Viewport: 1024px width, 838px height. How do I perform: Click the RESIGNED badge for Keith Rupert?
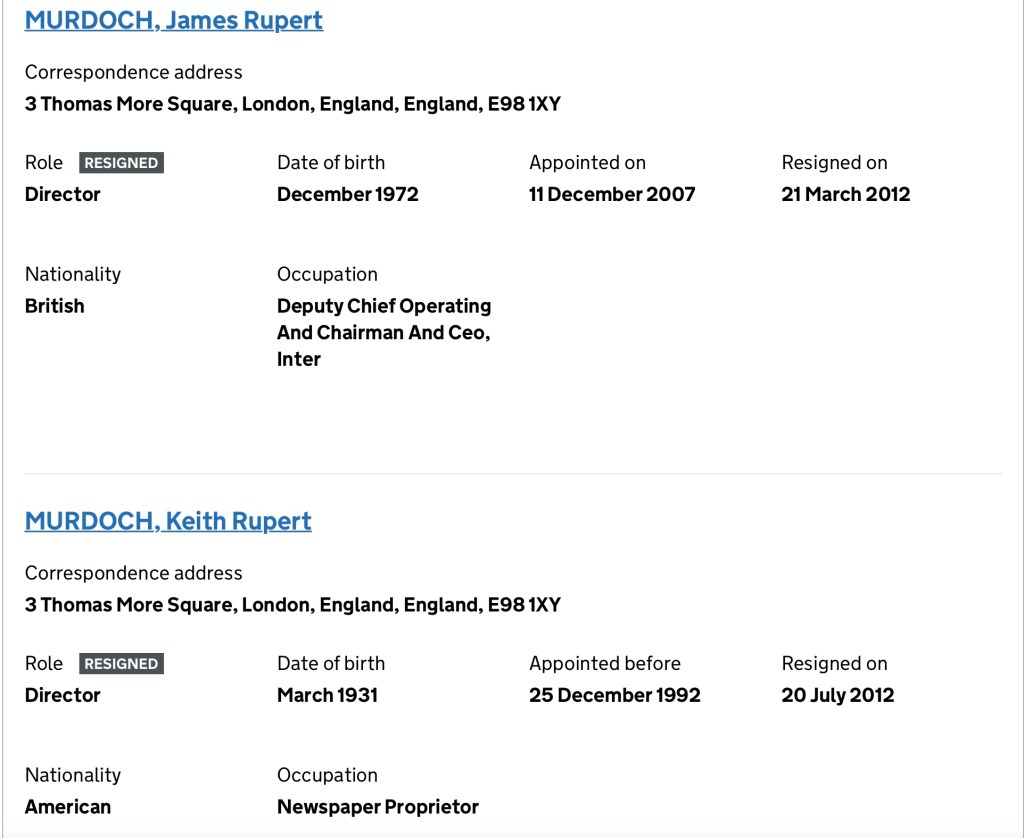pos(121,664)
